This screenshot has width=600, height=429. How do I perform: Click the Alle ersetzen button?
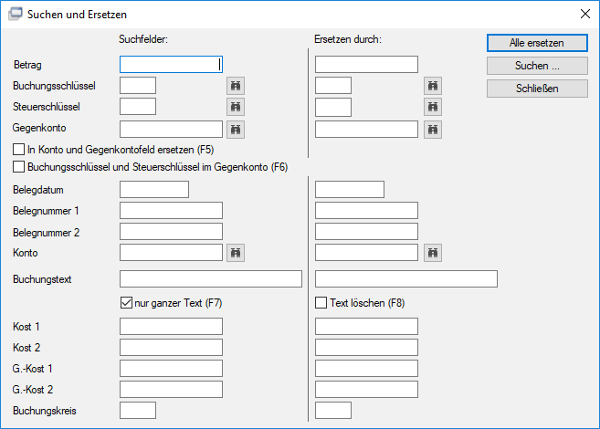537,43
